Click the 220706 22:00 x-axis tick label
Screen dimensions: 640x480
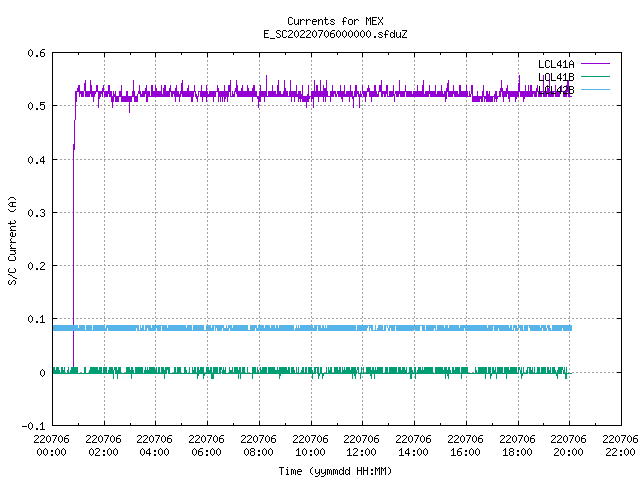click(620, 446)
